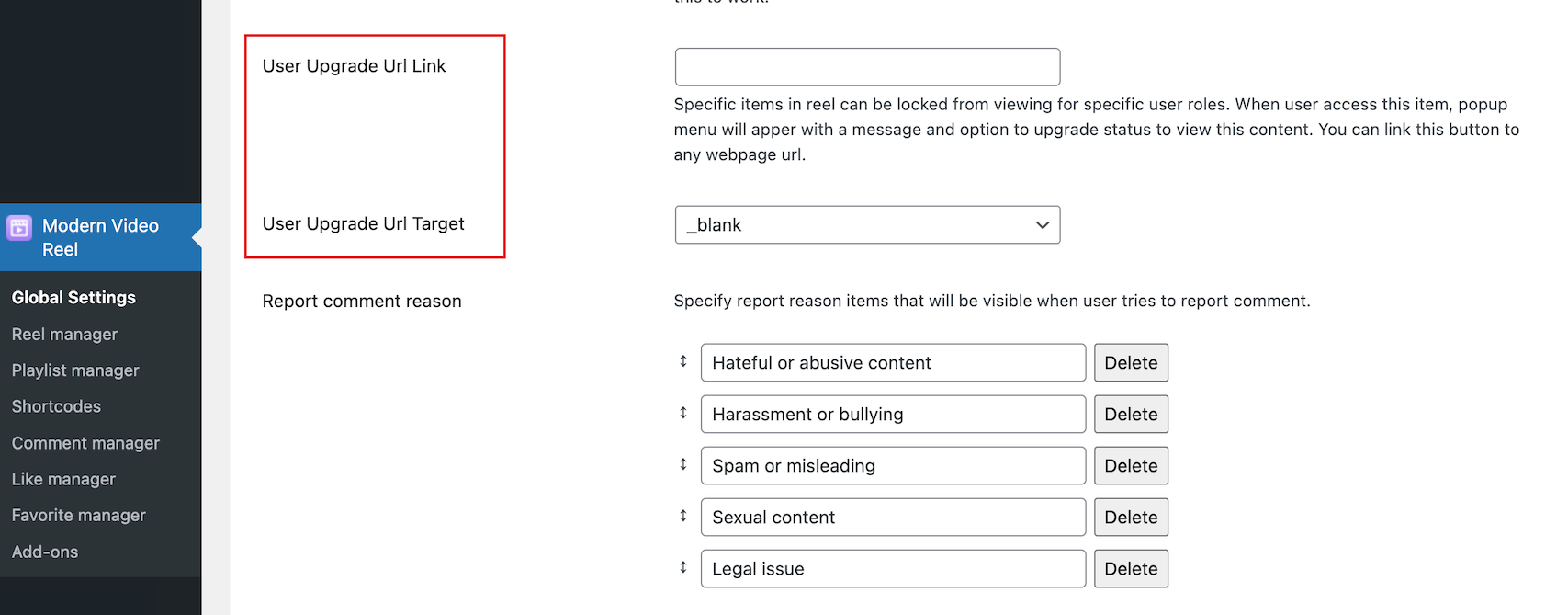Image resolution: width=1568 pixels, height=615 pixels.
Task: Click reorder arrow next to Harassment or bullying
Action: (x=683, y=413)
